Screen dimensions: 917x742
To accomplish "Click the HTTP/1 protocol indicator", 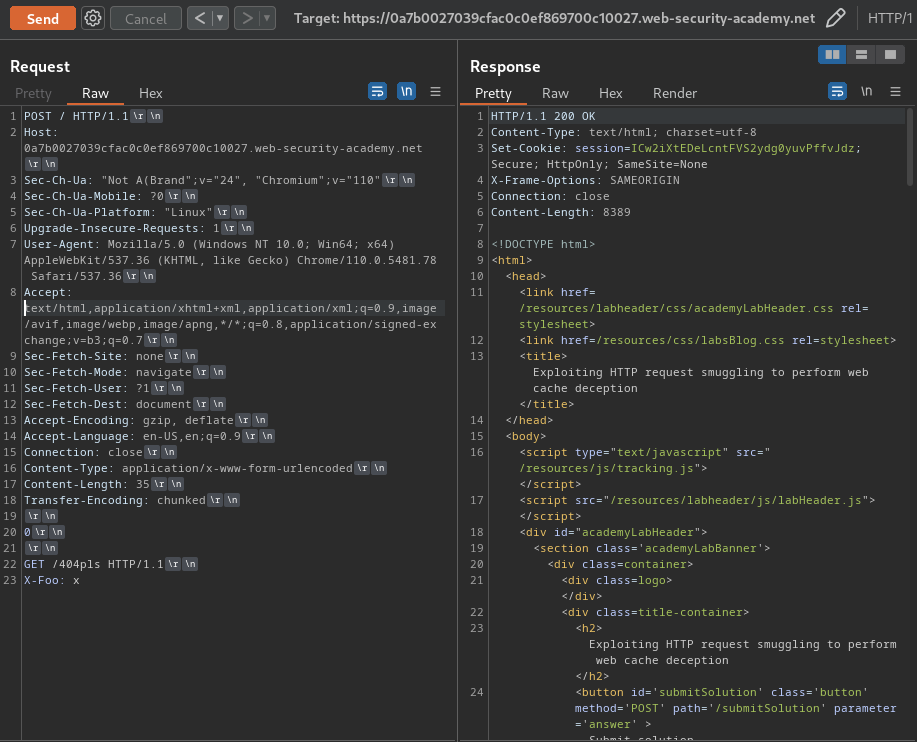I will coord(890,19).
